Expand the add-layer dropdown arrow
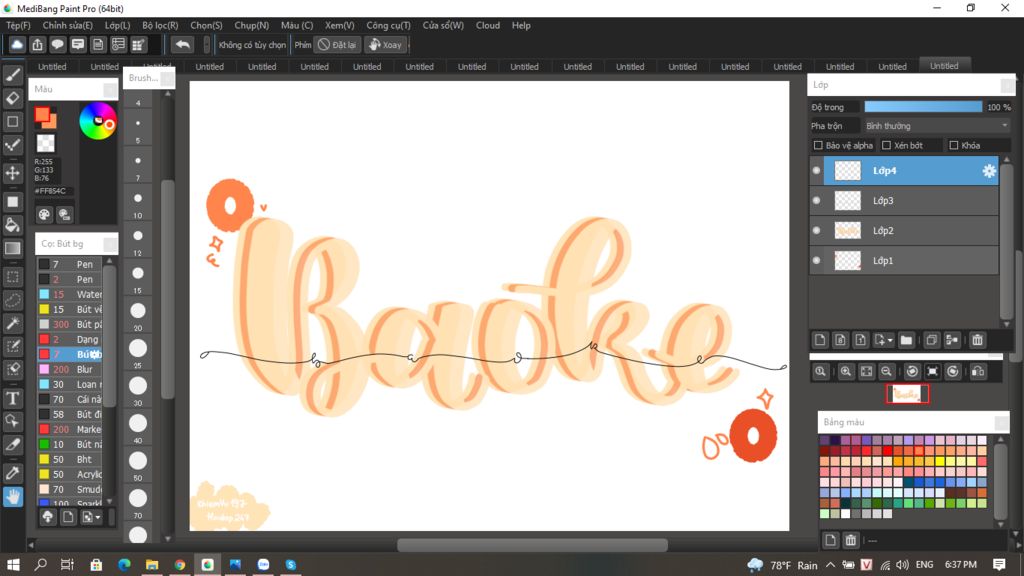The height and width of the screenshot is (576, 1024). tap(889, 340)
